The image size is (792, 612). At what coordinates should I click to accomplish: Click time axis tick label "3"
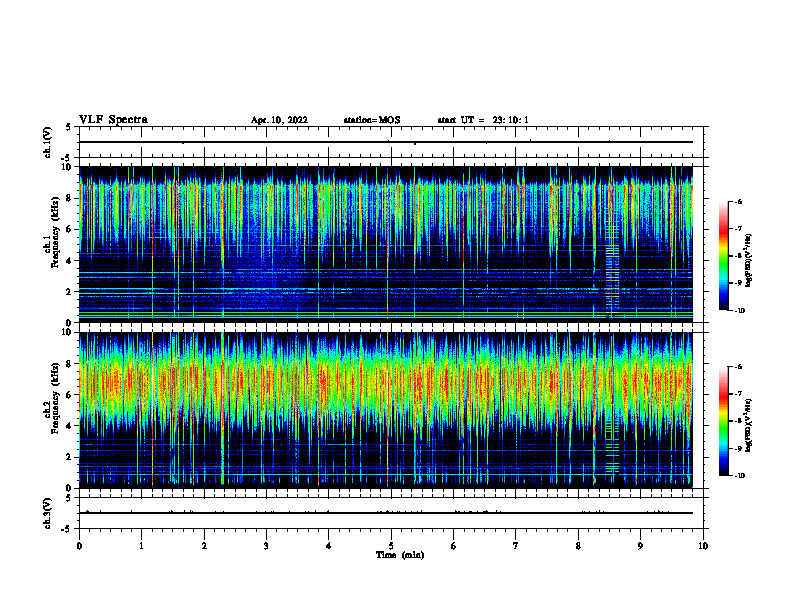pos(266,546)
